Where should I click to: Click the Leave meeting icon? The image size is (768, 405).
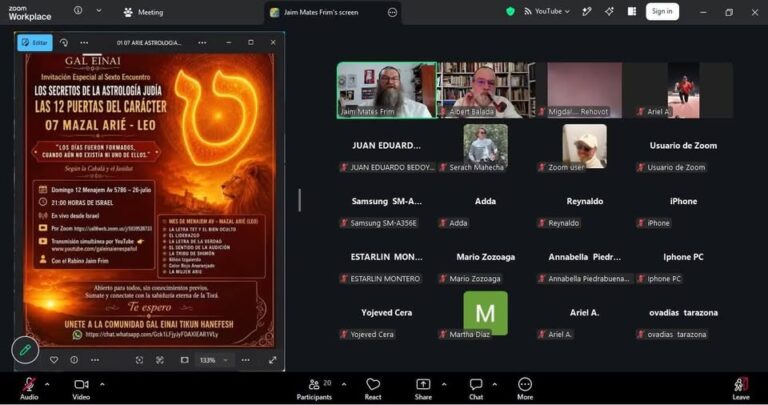741,389
